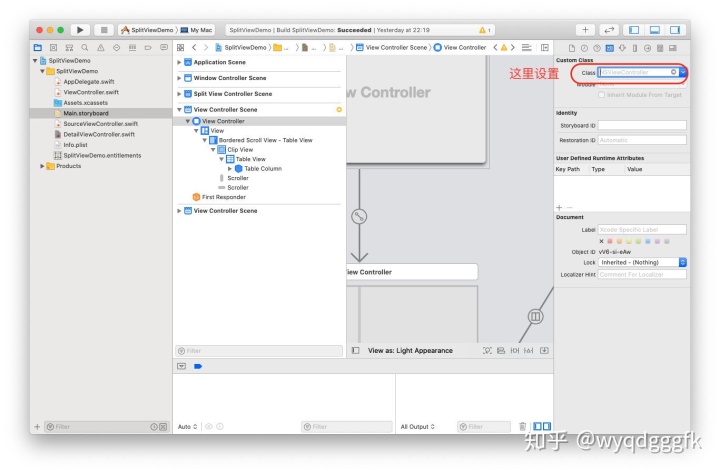The width and height of the screenshot is (720, 473).
Task: Clear the document label color with X
Action: (x=601, y=241)
